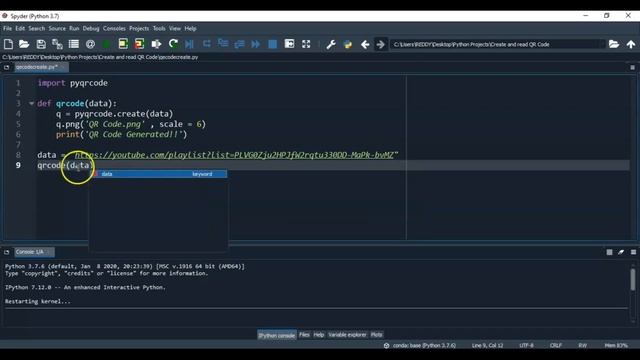Save the current file
The image size is (640, 360).
[x=41, y=44]
